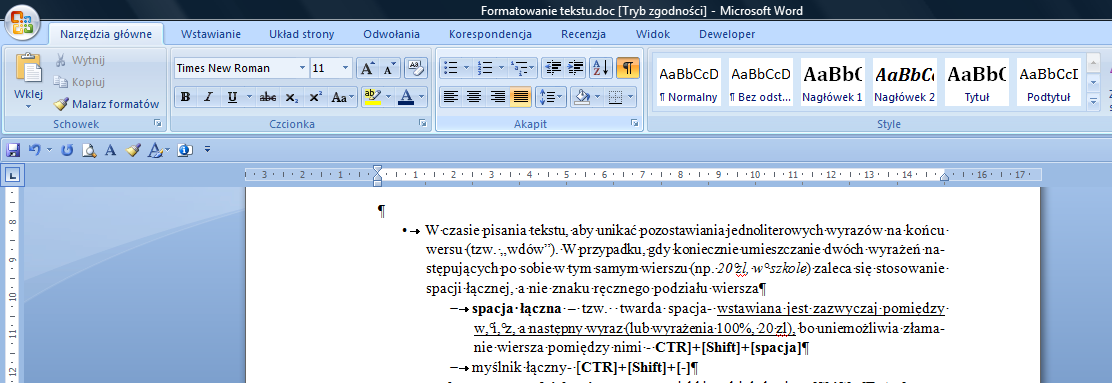This screenshot has height=383, width=1112.
Task: Apply the Nagłówek 1 style
Action: 832,82
